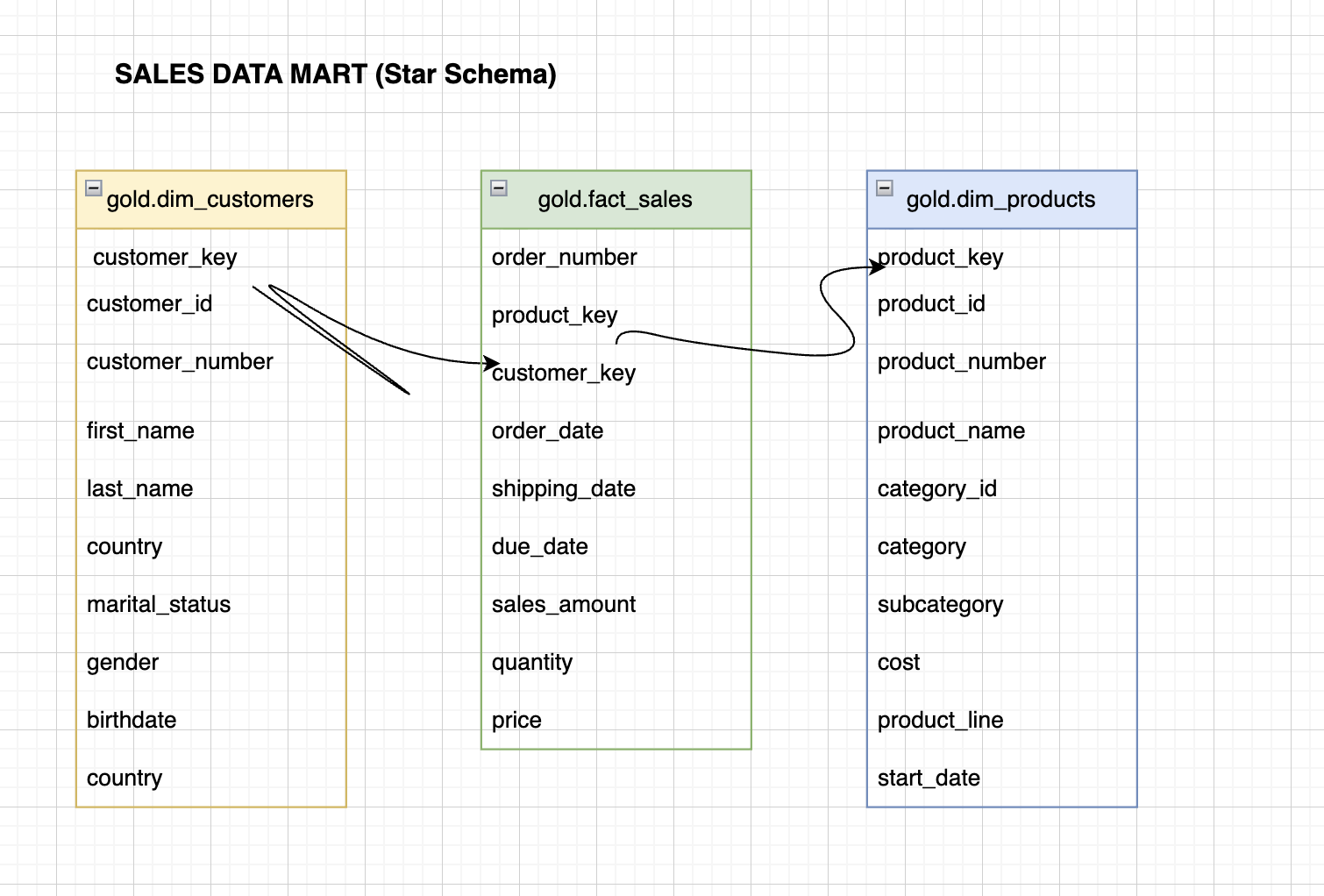This screenshot has height=896, width=1324.
Task: Collapse the gold.dim_products table
Action: [886, 185]
